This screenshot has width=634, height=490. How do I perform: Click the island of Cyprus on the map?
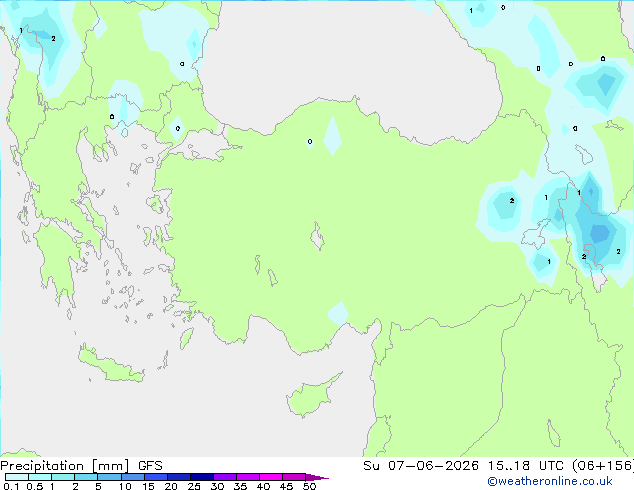tap(311, 397)
